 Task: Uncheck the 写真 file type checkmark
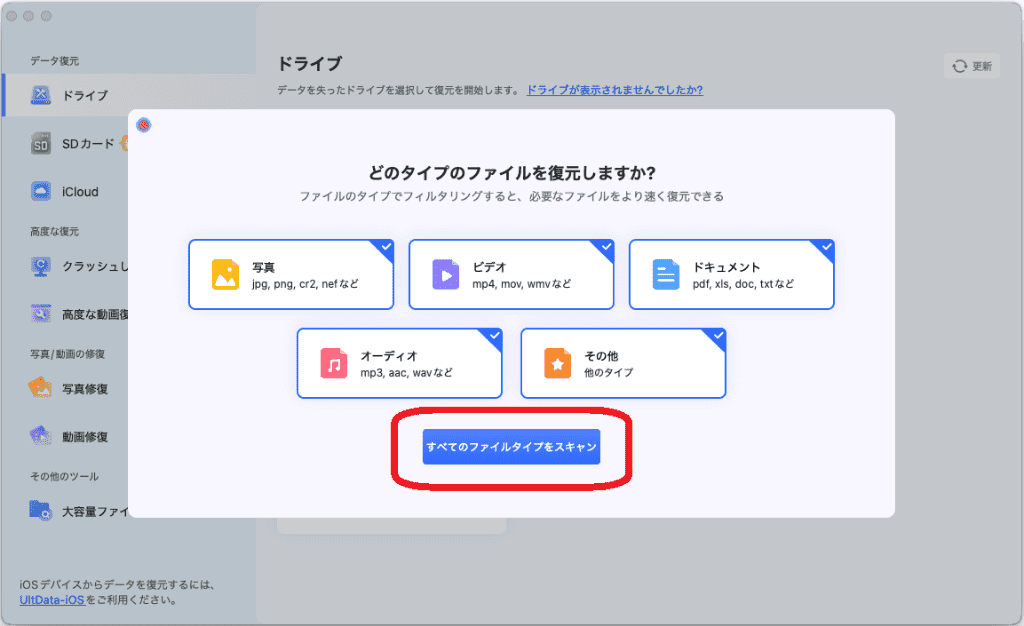(x=385, y=247)
